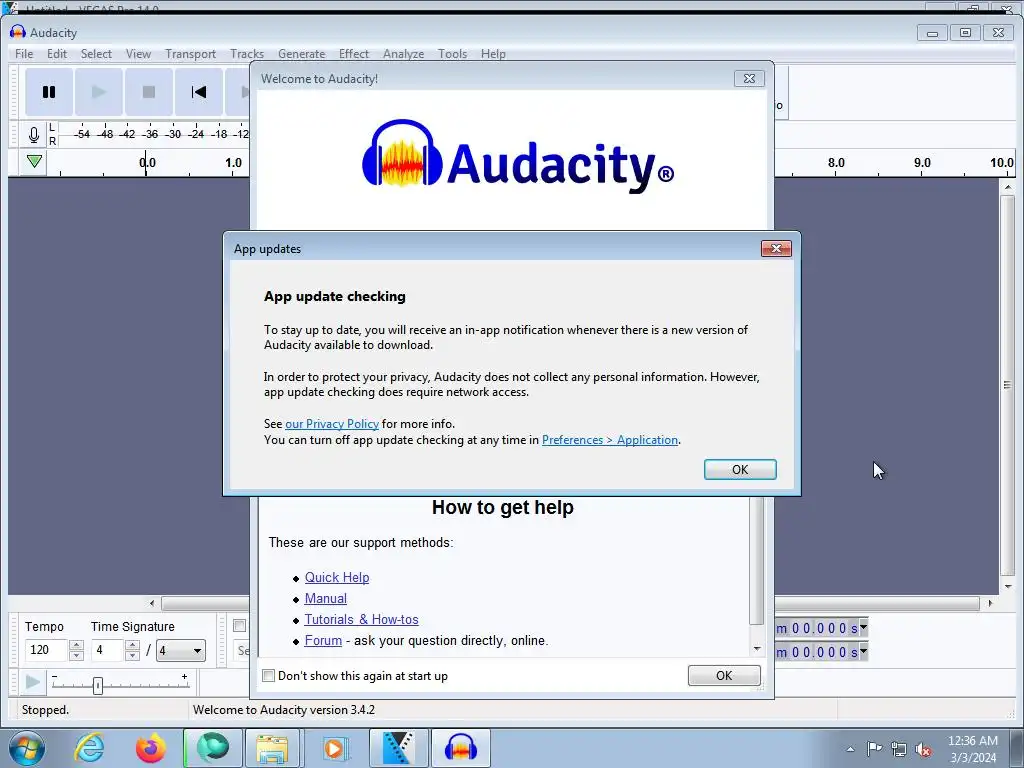Open the Select menu

[96, 54]
